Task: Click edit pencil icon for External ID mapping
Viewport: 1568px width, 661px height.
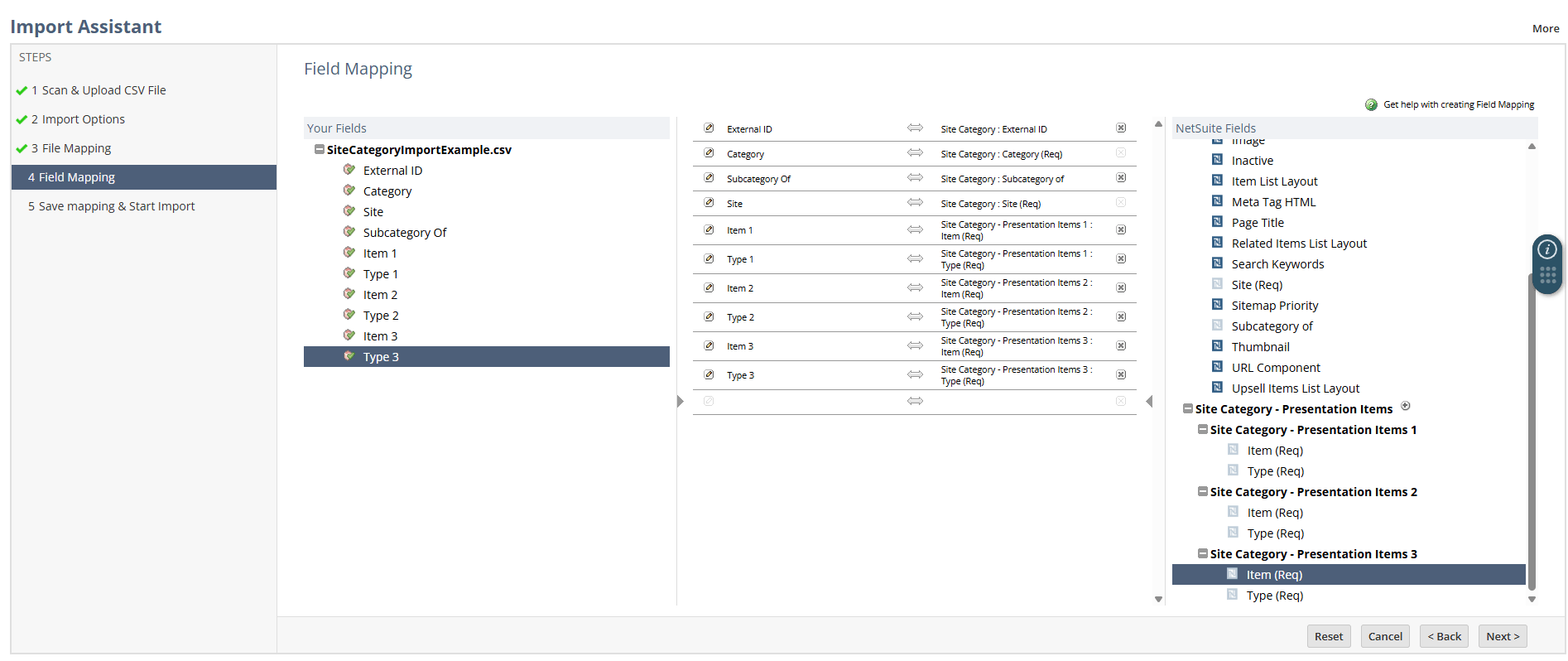Action: (x=709, y=128)
